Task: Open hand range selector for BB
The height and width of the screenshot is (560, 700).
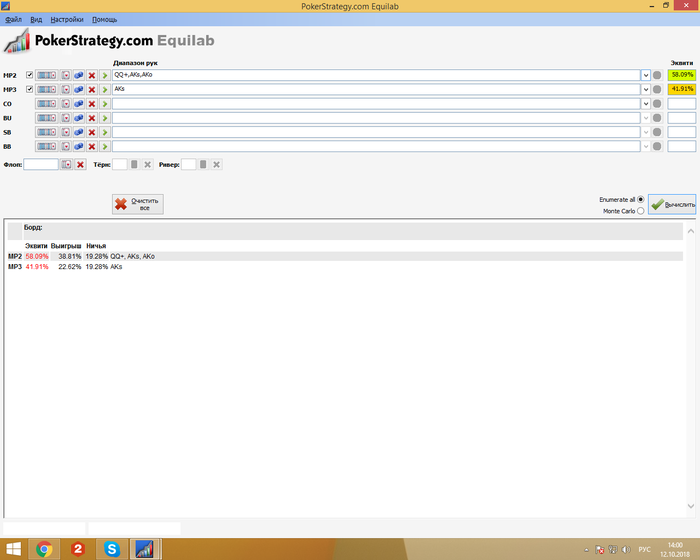Action: (x=46, y=146)
